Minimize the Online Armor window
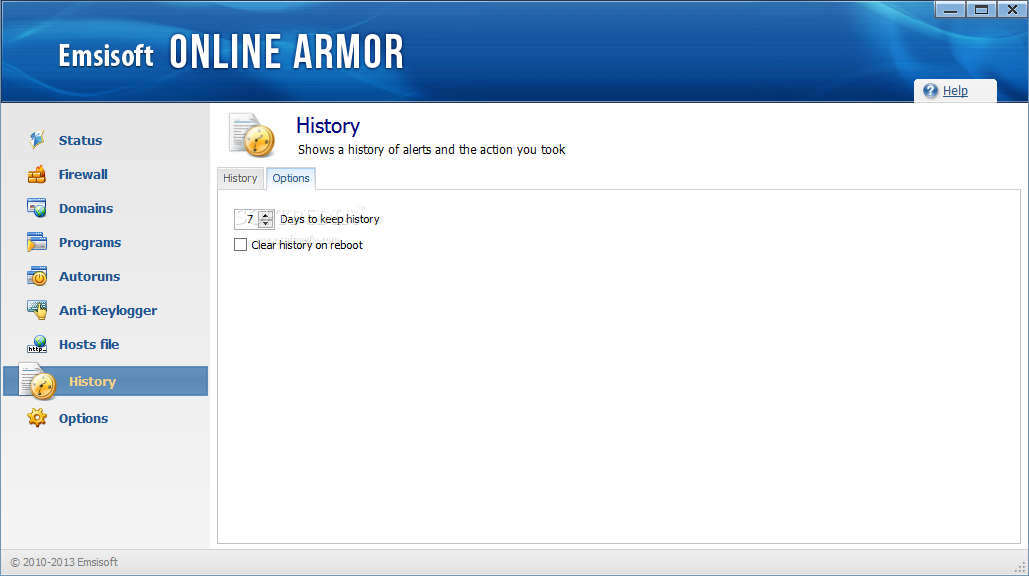The height and width of the screenshot is (576, 1029). pyautogui.click(x=950, y=9)
